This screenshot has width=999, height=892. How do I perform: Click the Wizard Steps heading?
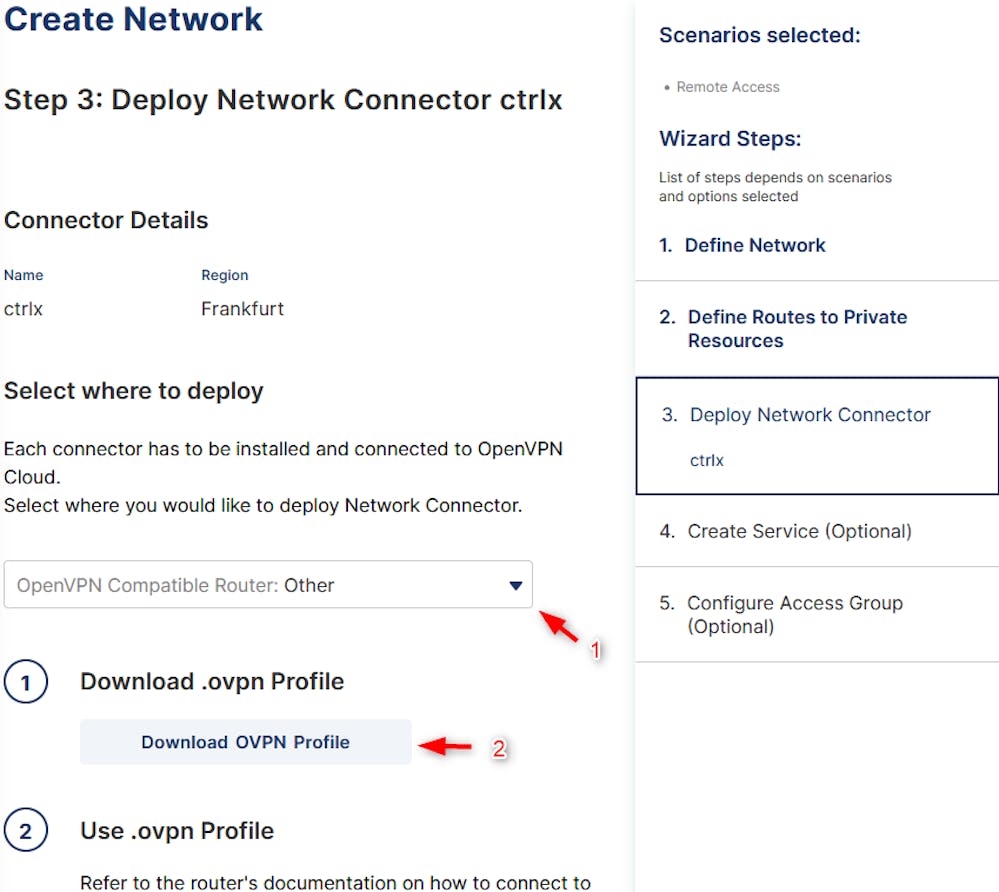730,138
